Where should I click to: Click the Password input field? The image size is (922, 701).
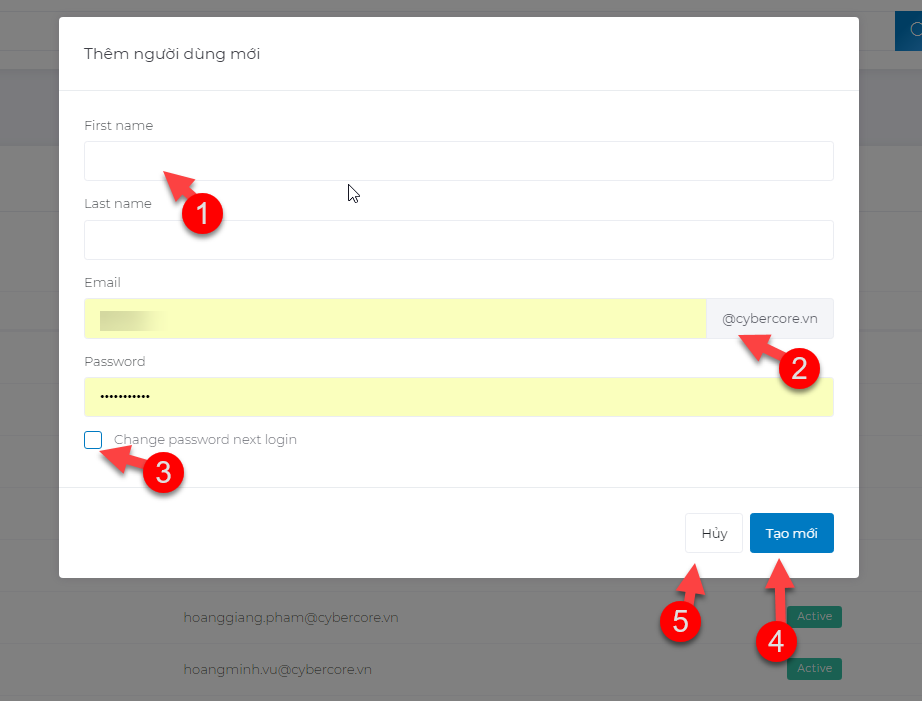459,397
